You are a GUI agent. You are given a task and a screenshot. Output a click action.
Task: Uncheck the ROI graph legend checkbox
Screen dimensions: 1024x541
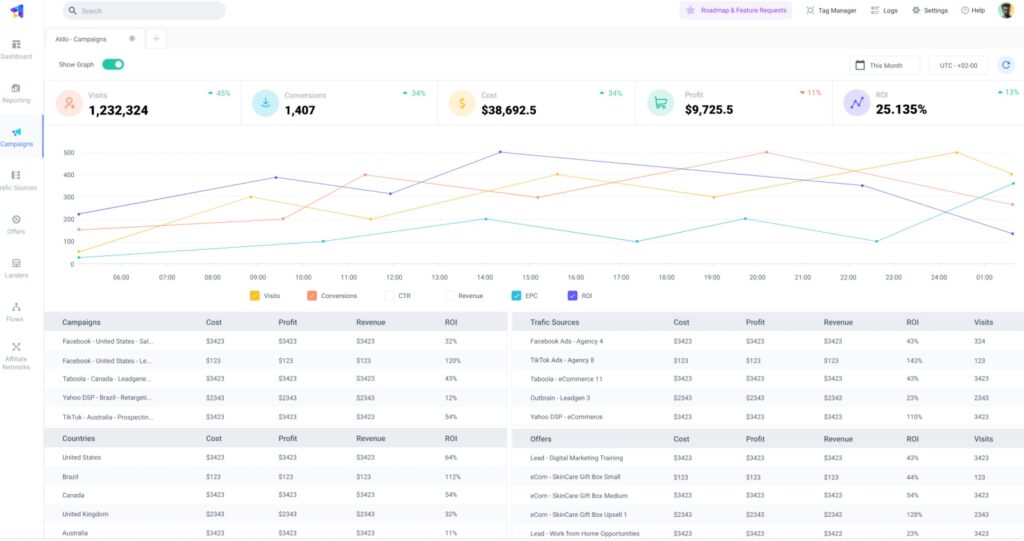573,296
